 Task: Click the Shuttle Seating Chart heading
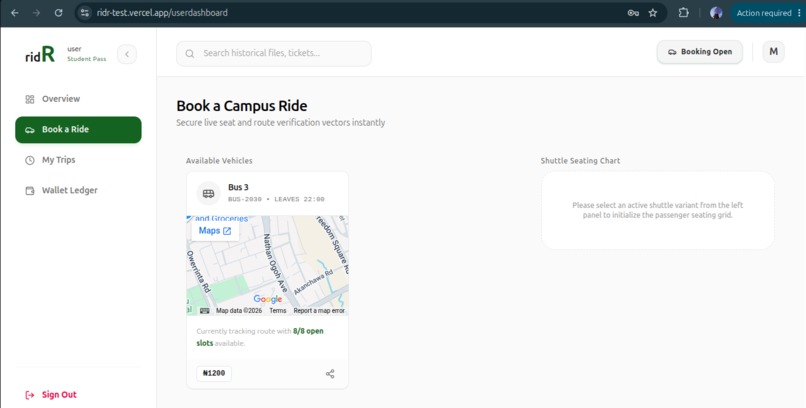(x=580, y=160)
